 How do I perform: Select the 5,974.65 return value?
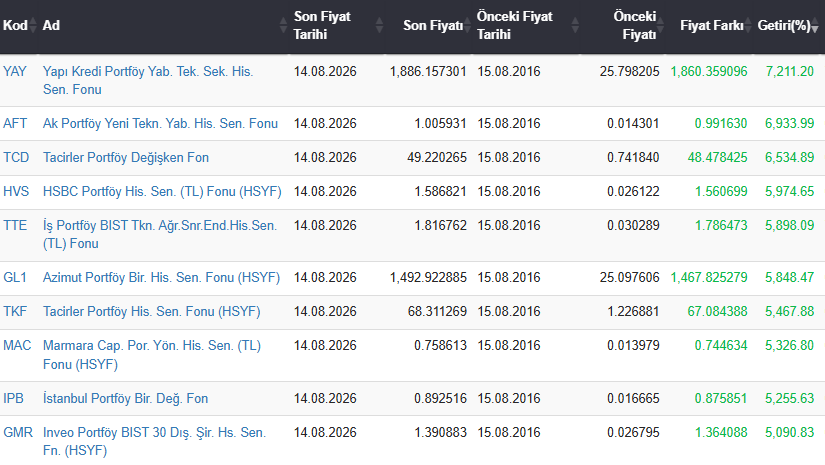[789, 191]
